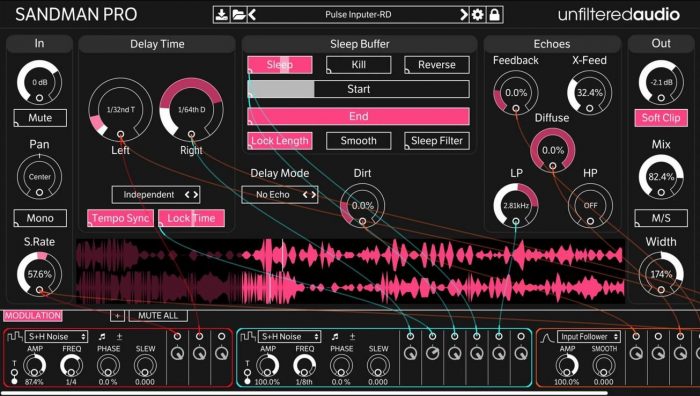The image size is (700, 396).
Task: Click modulation port under S.Rate knob
Action: click(39, 290)
